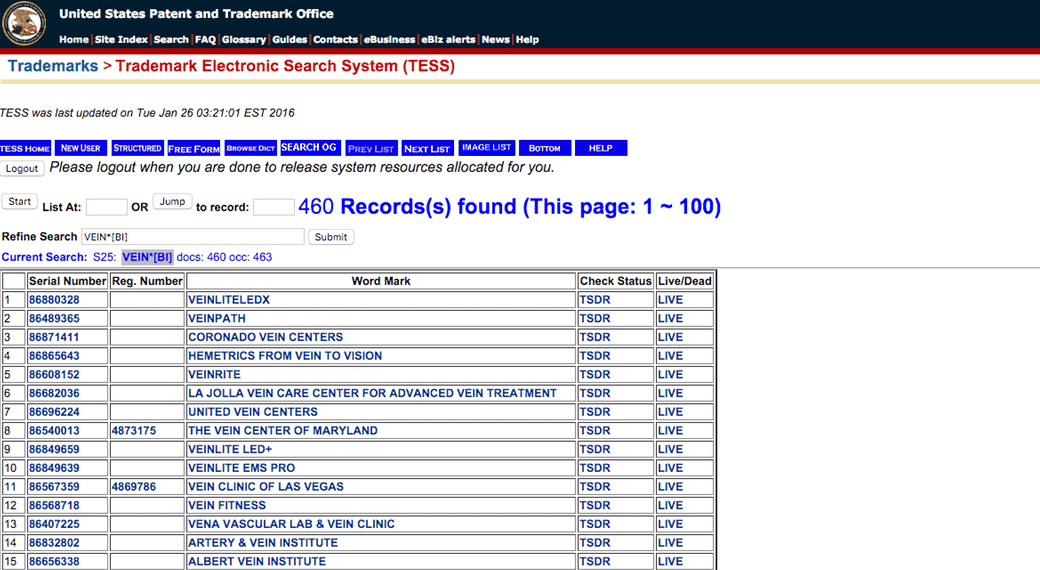Click Search OG button
Viewport: 1040px width, 570px height.
pos(310,147)
